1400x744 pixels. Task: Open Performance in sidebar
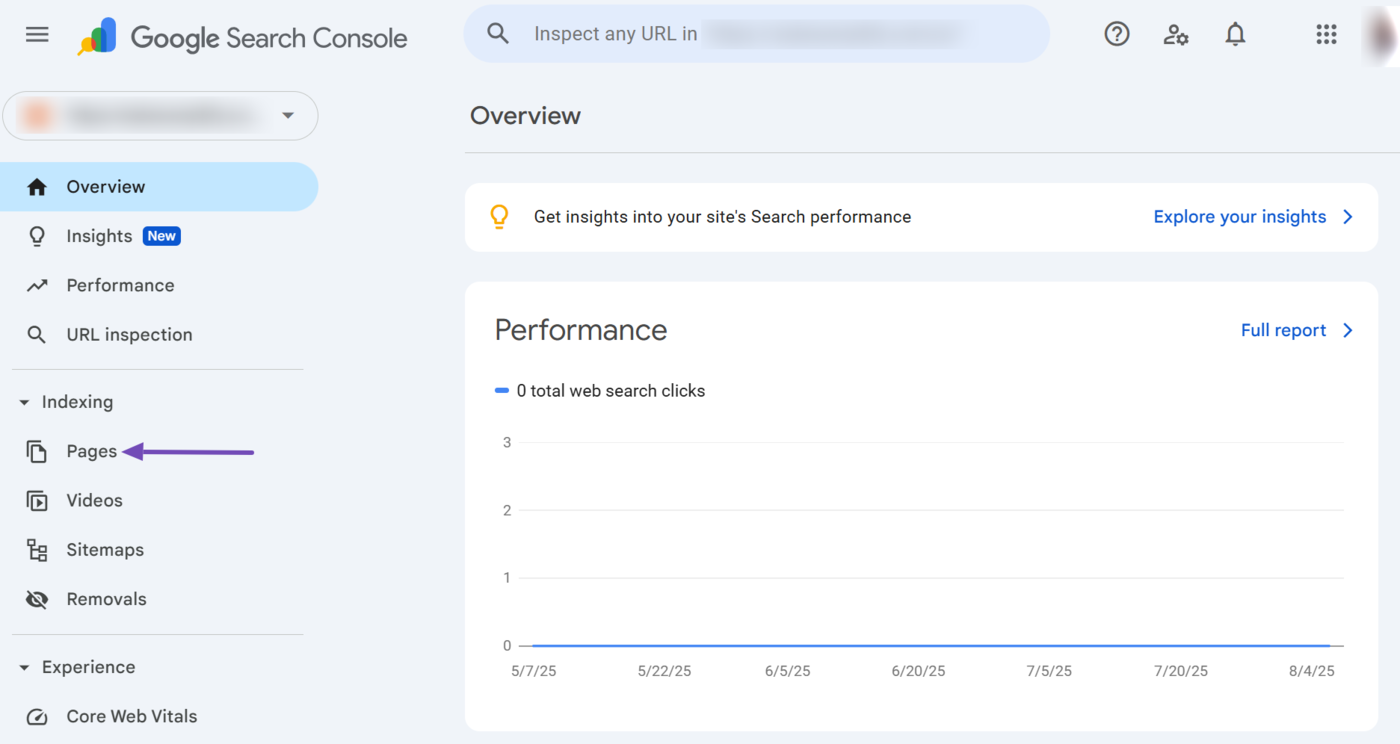click(159, 286)
